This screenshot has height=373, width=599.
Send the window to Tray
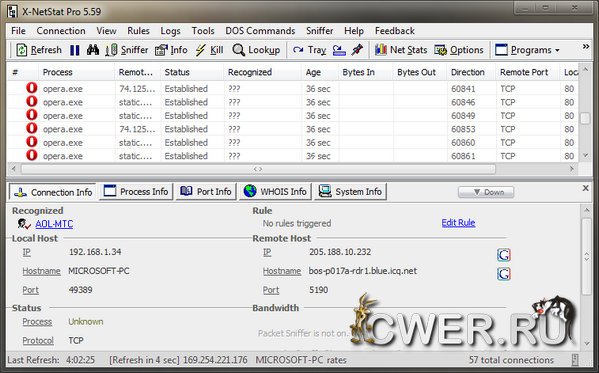[309, 50]
